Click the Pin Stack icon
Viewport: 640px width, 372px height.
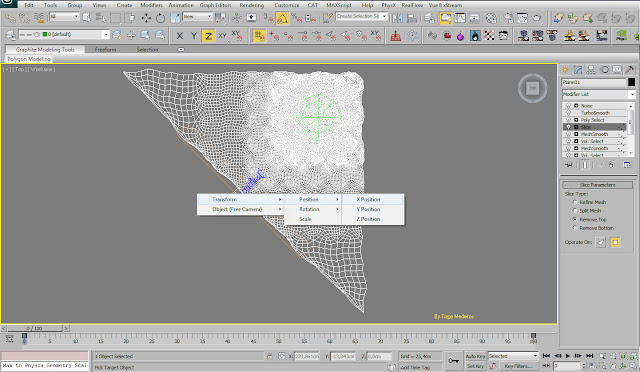click(569, 165)
